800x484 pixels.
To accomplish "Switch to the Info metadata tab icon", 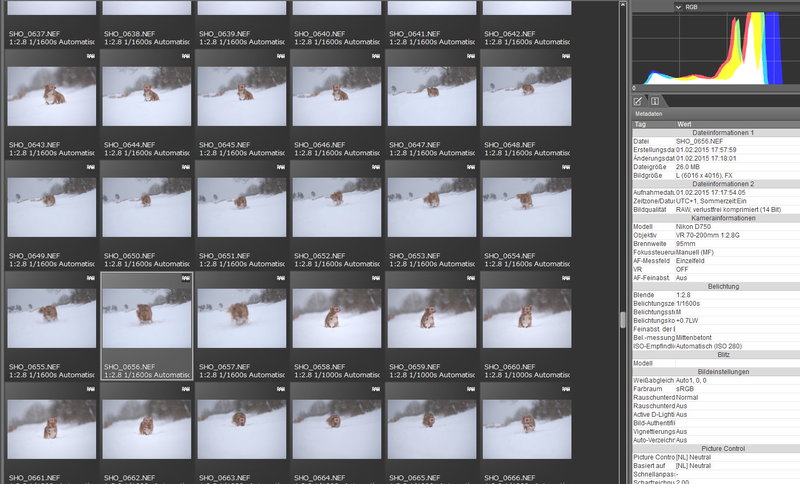I will click(x=655, y=101).
